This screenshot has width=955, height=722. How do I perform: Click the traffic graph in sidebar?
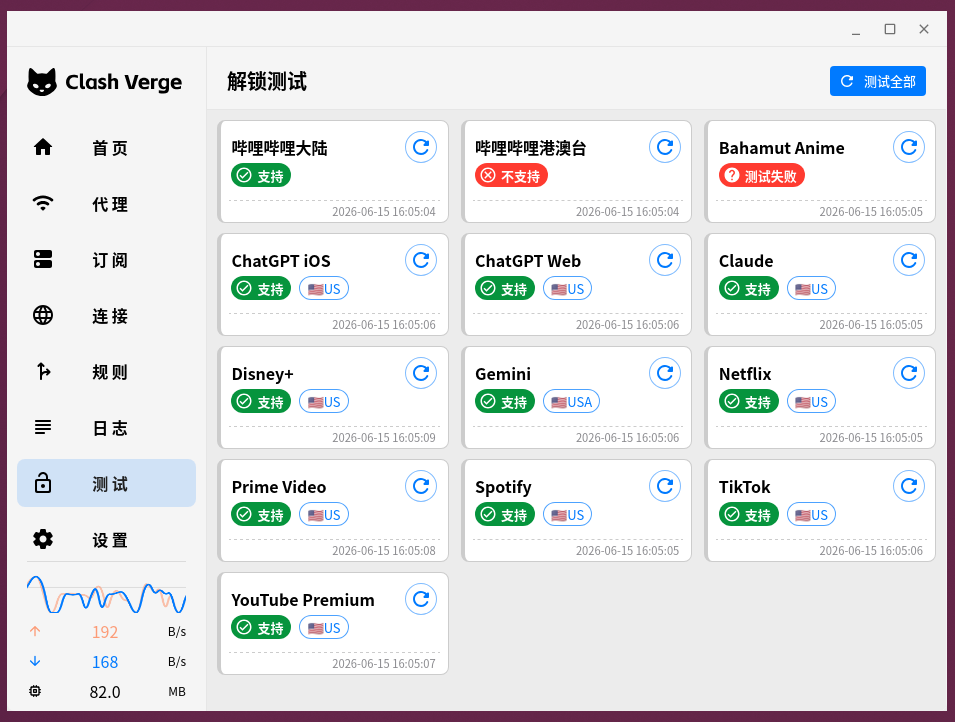[107, 594]
